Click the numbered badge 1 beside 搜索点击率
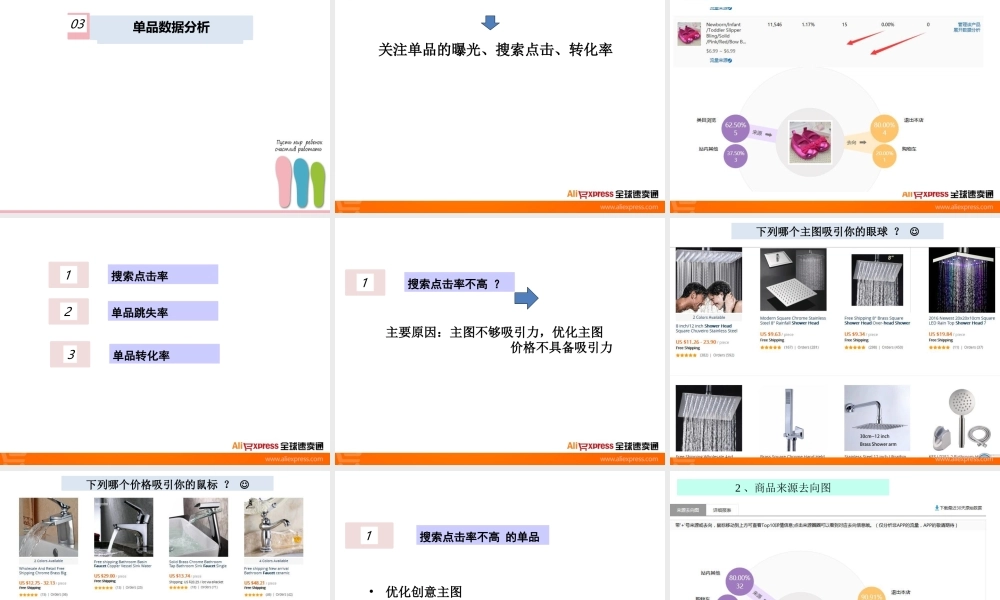Screen dimensions: 1000x600 [x=67, y=273]
